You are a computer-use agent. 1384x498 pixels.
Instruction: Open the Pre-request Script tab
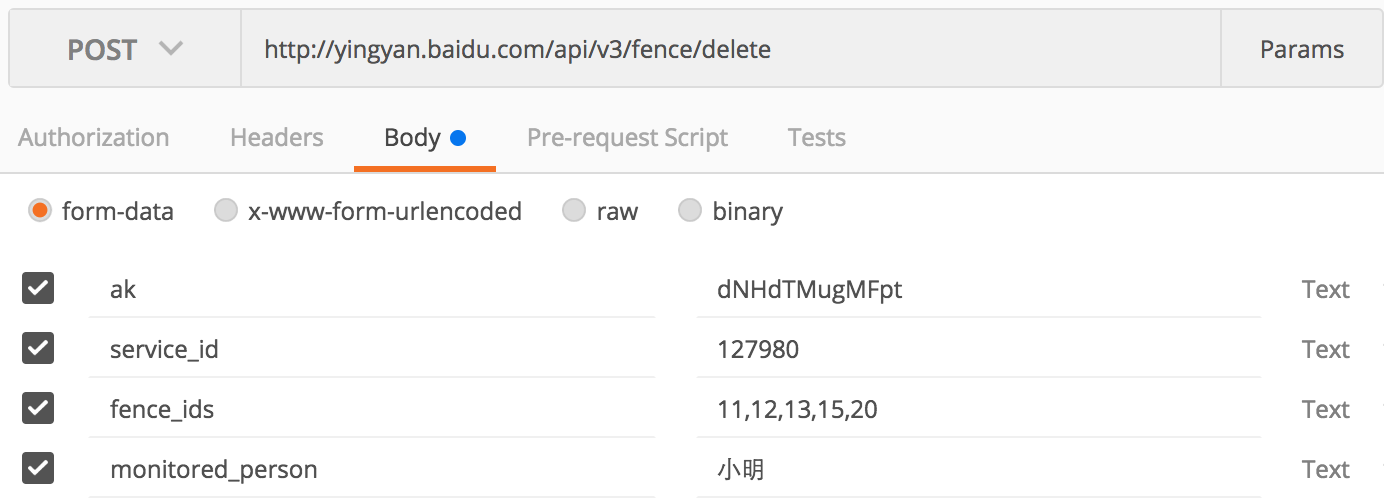click(627, 138)
